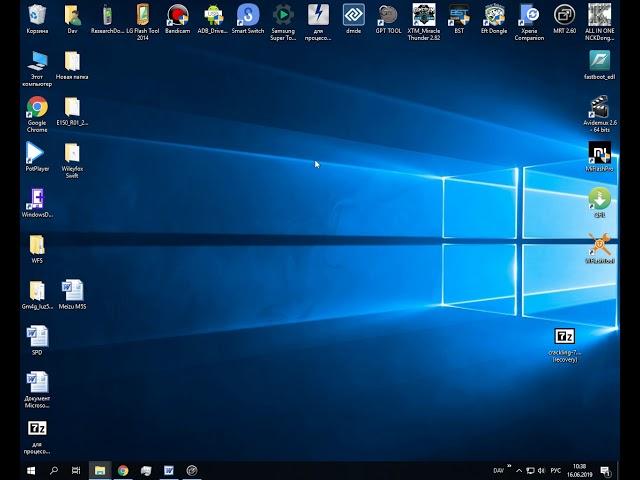Click the round app icon next to Word on taskbar
Viewport: 640px width, 480px height.
[192, 471]
